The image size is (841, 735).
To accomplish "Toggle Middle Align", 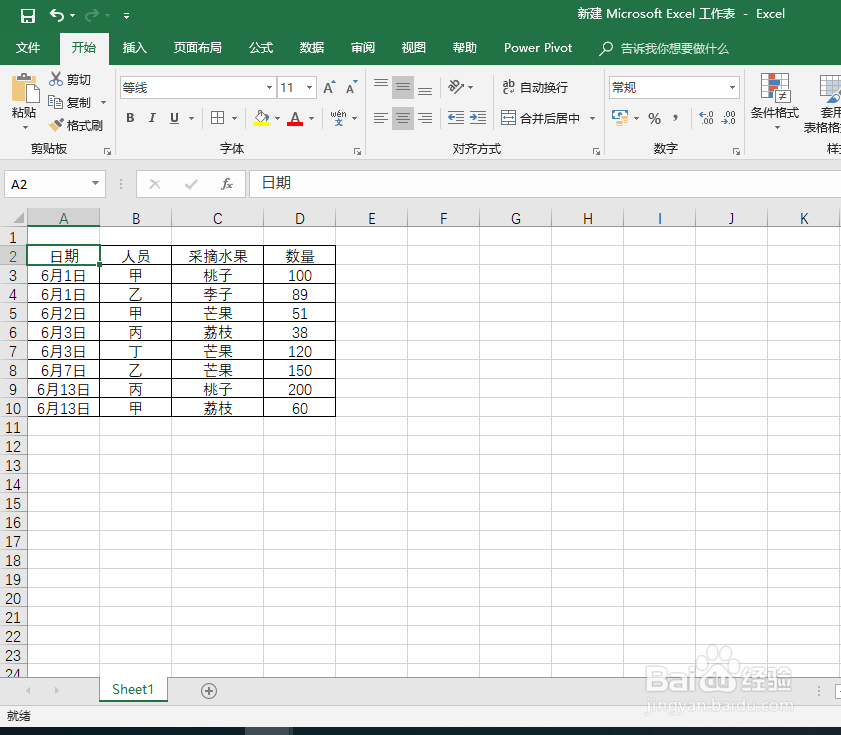I will click(x=403, y=87).
